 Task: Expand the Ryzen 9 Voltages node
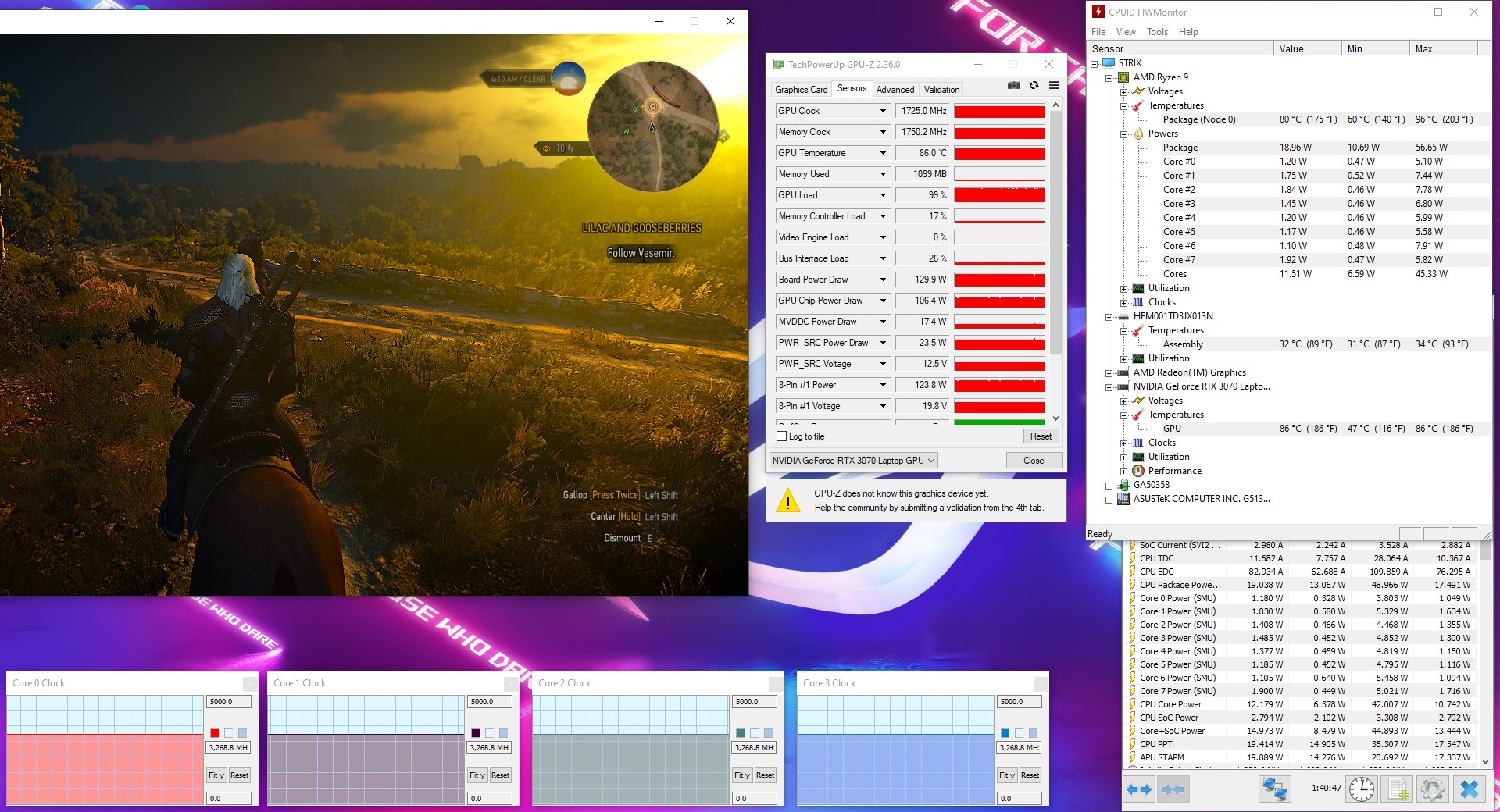pyautogui.click(x=1123, y=91)
